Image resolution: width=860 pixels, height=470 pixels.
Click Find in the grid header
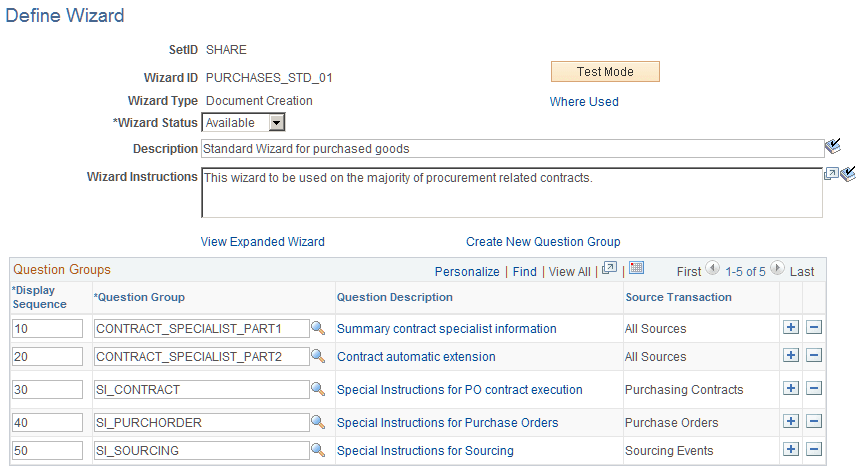(524, 271)
